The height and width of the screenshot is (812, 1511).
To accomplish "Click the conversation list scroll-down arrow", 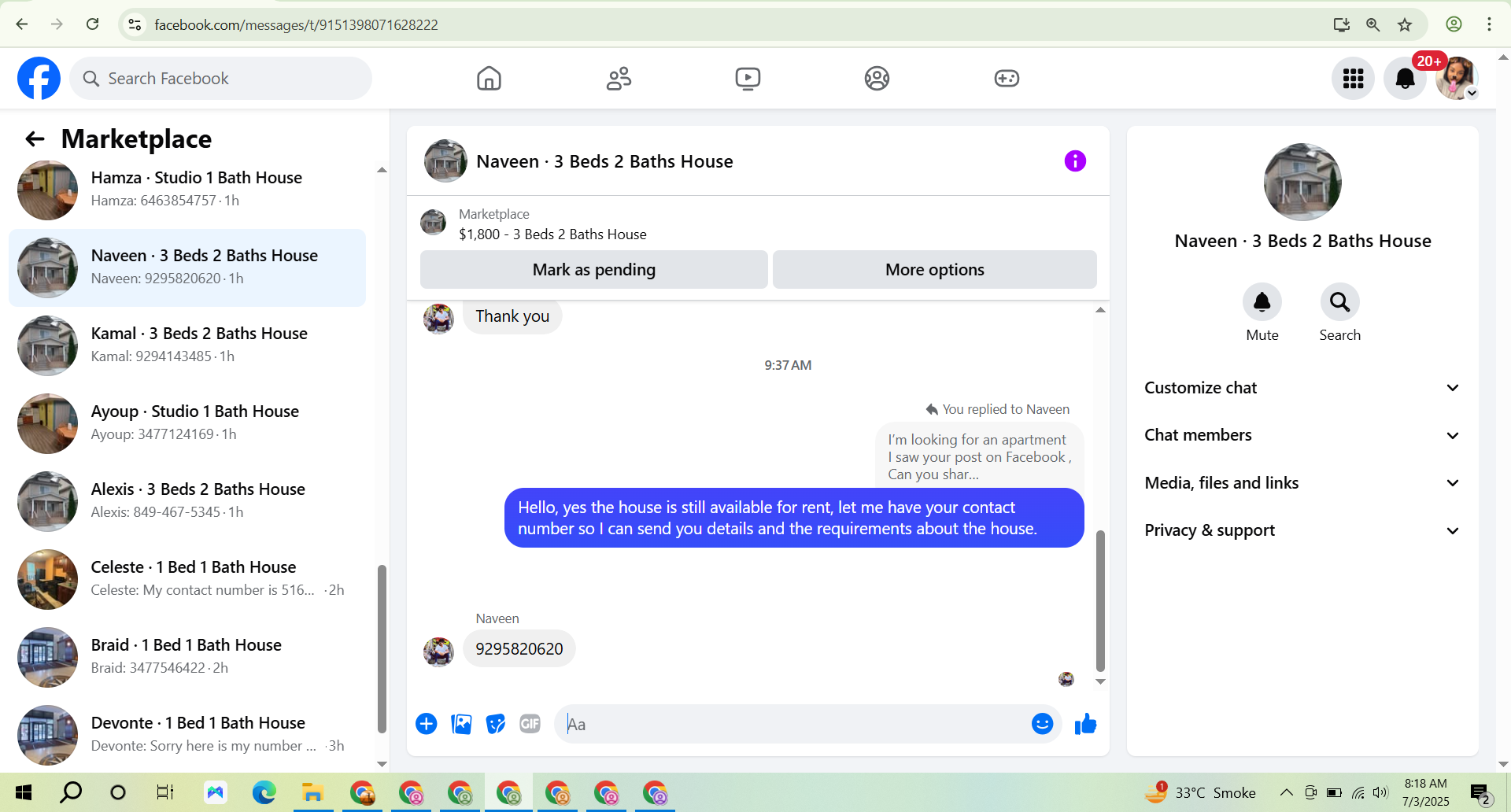I will tap(382, 764).
